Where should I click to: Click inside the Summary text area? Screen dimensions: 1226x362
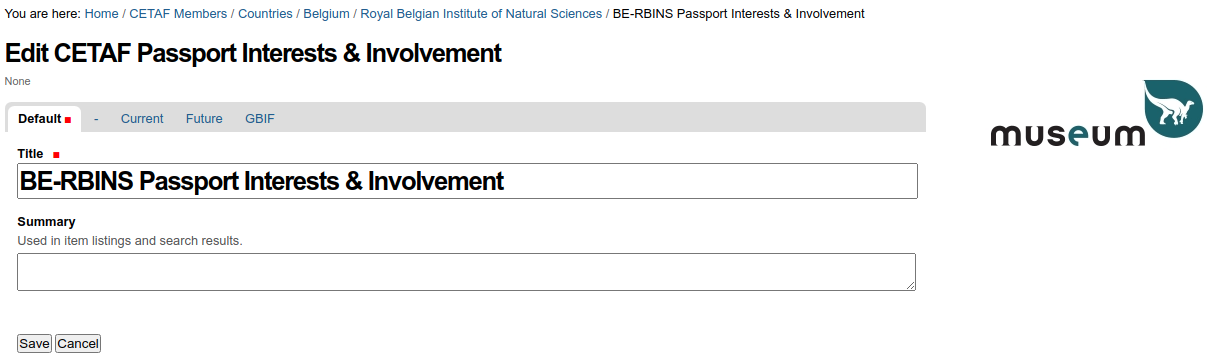coord(467,272)
